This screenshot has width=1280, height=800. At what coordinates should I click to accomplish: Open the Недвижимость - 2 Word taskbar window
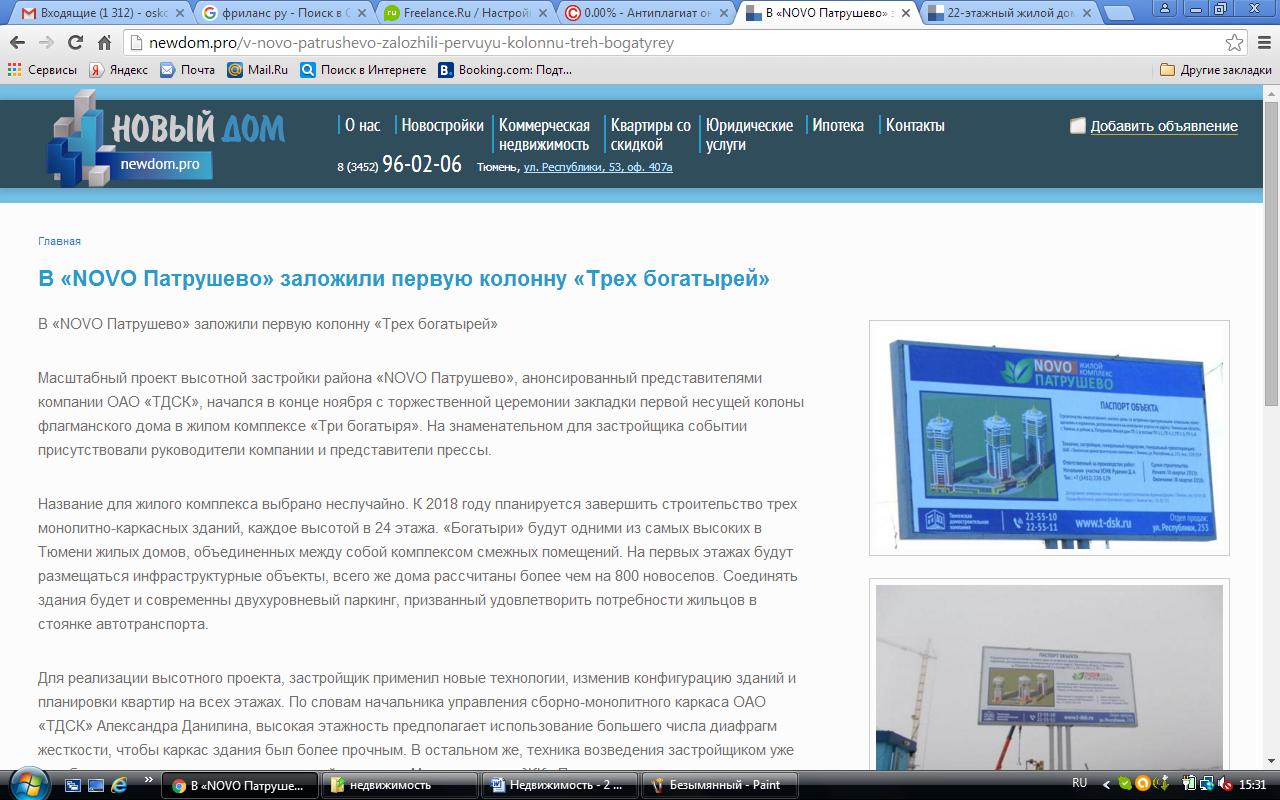pyautogui.click(x=560, y=785)
